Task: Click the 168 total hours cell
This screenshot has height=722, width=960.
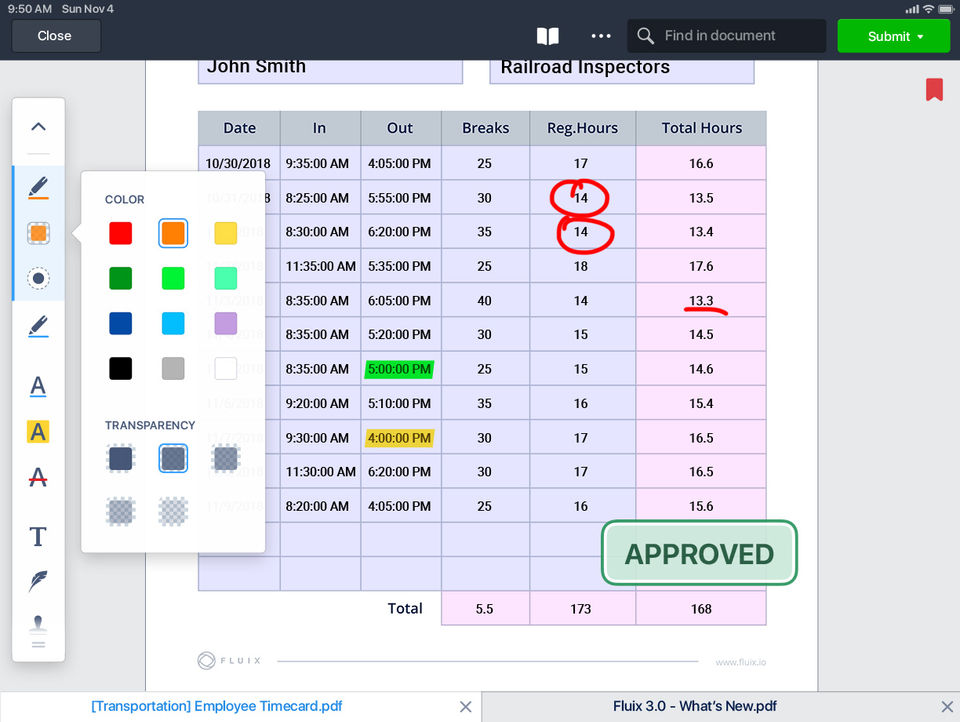Action: click(x=701, y=609)
